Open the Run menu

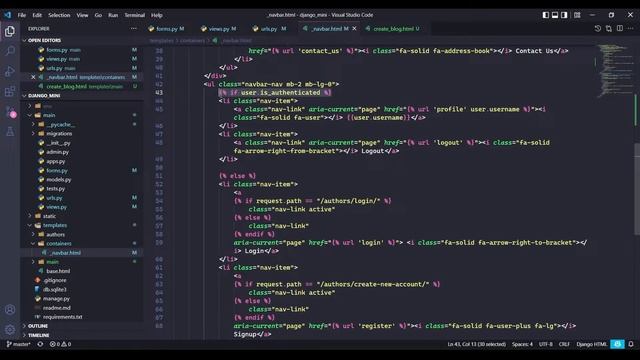click(113, 15)
